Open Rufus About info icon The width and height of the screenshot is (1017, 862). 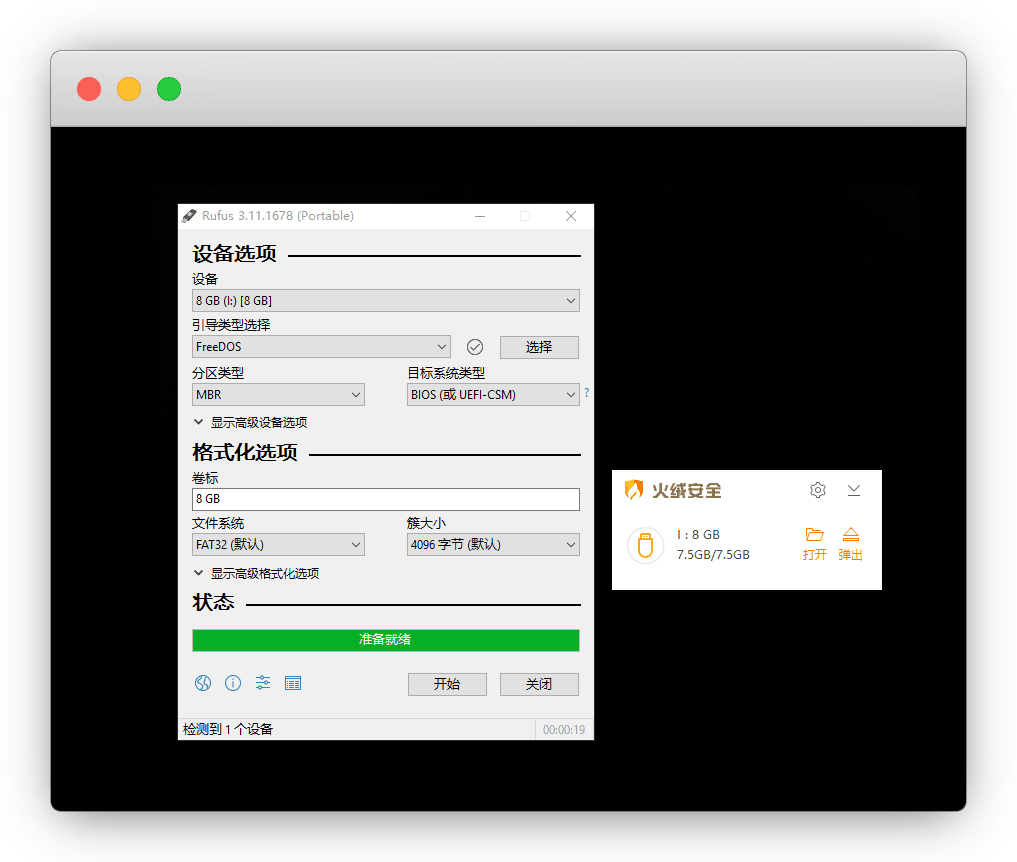click(233, 683)
